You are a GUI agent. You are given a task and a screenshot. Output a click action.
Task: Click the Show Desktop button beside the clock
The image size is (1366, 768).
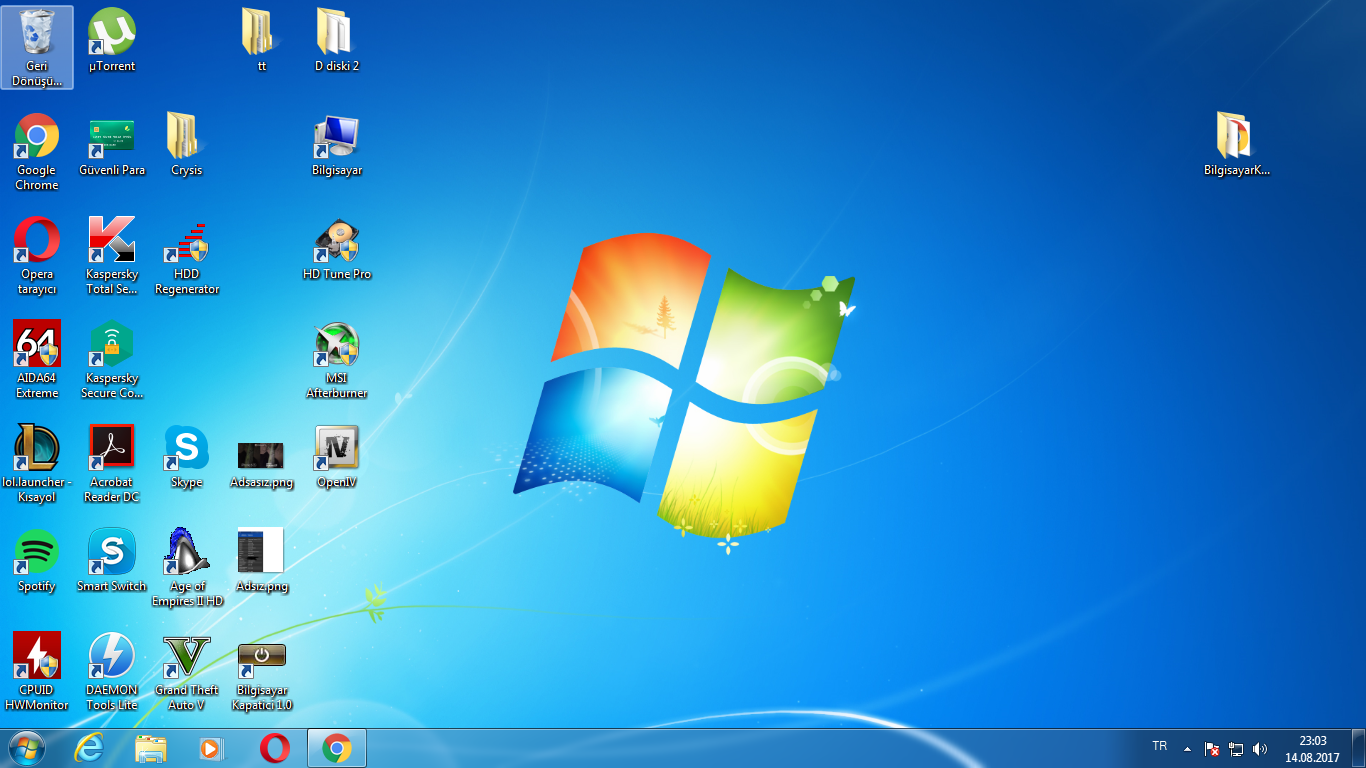pos(1358,748)
